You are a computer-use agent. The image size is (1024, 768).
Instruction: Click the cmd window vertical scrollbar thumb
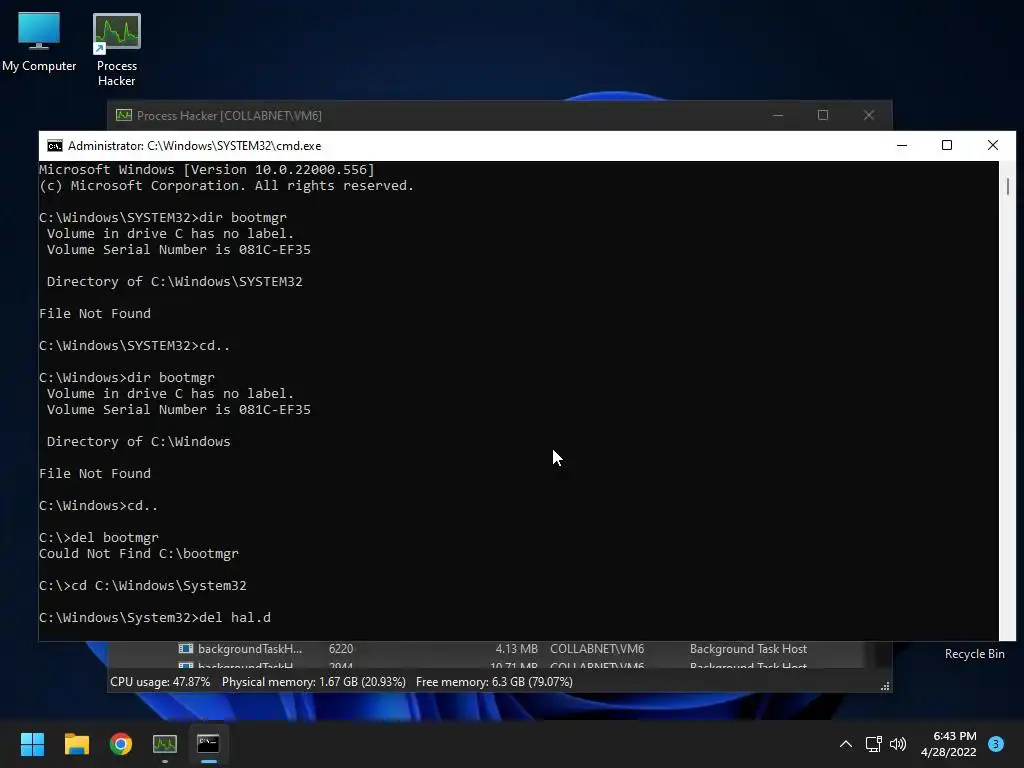1008,186
